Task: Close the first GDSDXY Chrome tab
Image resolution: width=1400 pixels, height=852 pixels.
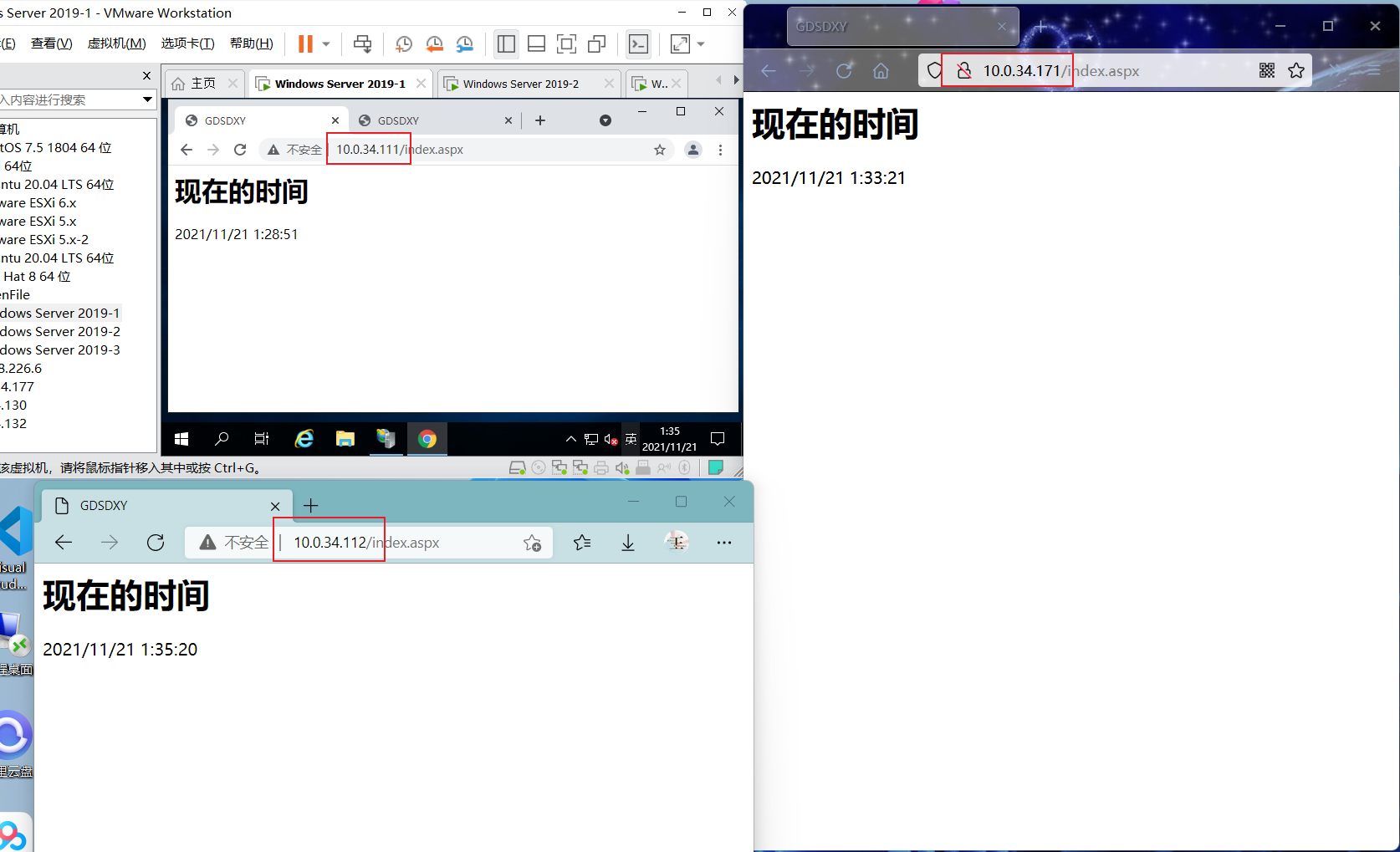Action: 335,120
